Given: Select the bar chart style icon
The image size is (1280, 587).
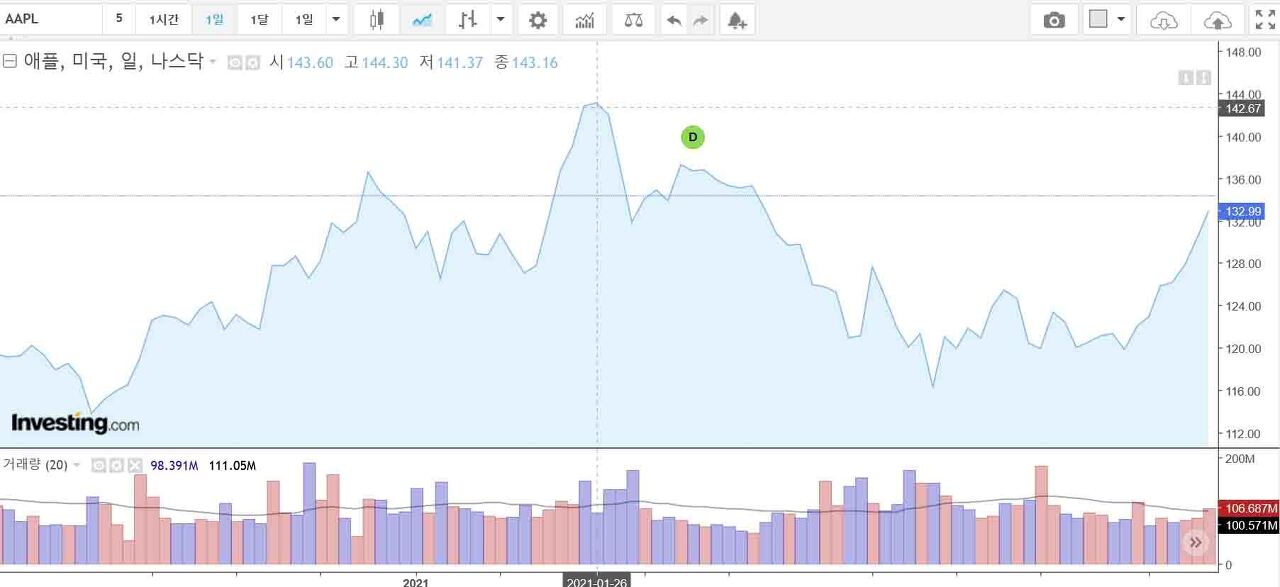Looking at the screenshot, I should pyautogui.click(x=467, y=19).
